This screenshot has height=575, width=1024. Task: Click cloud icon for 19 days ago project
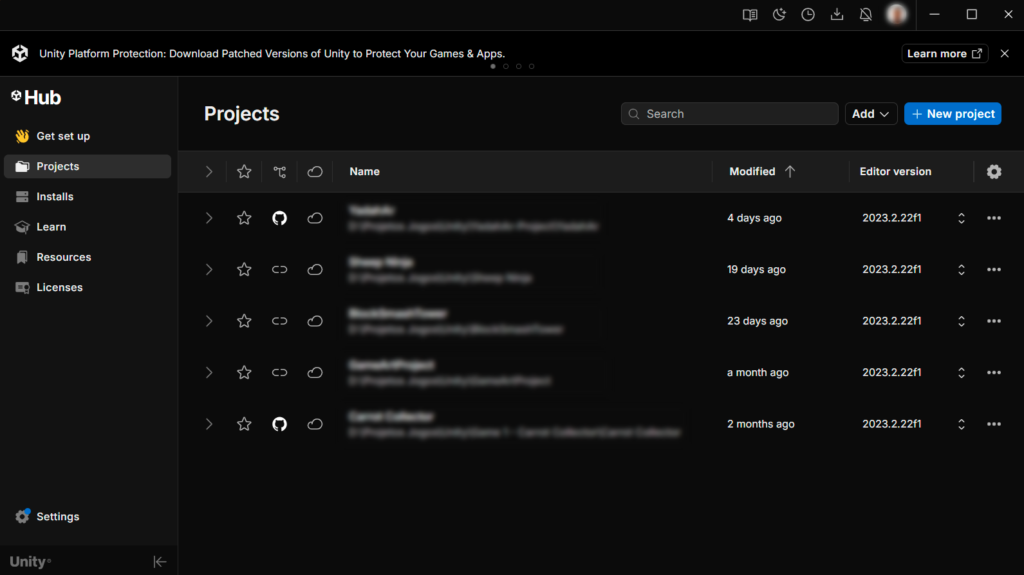pos(315,269)
